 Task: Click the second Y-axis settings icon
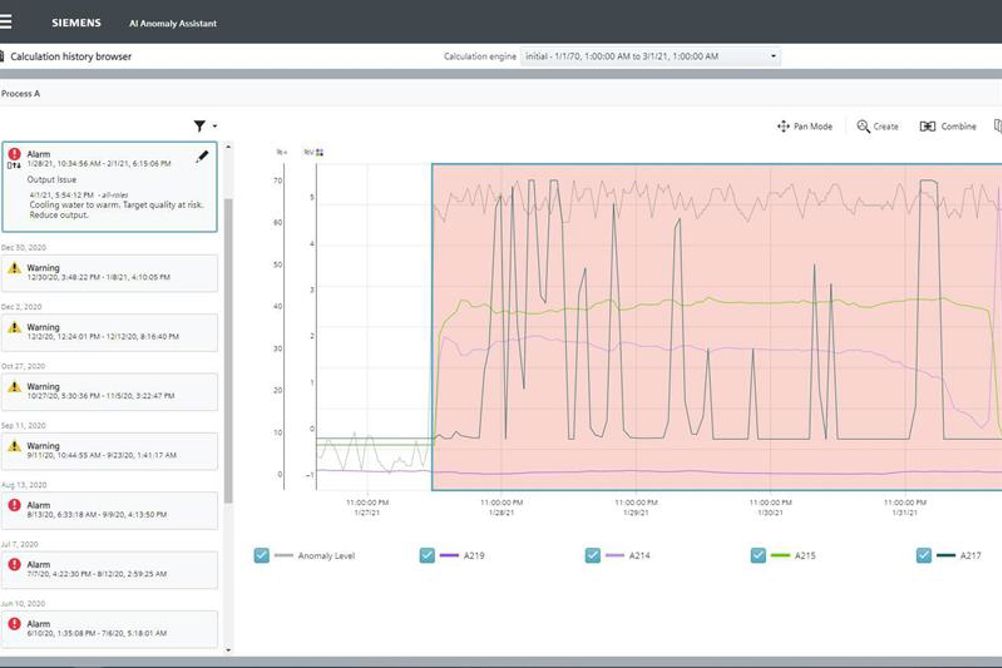[320, 152]
